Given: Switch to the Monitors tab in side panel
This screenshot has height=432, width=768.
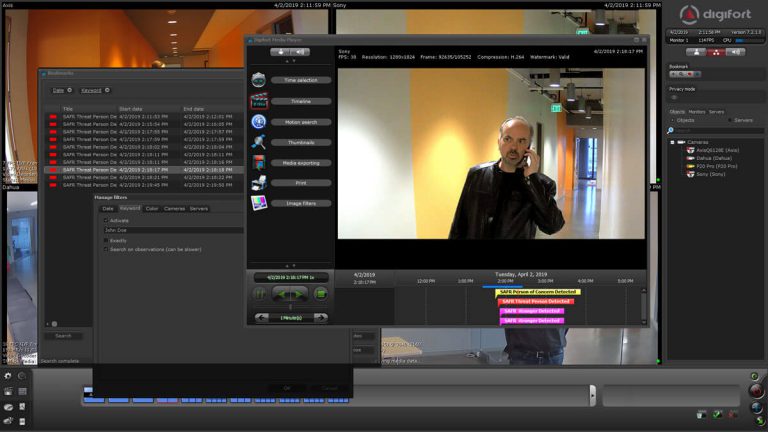Looking at the screenshot, I should pos(696,112).
